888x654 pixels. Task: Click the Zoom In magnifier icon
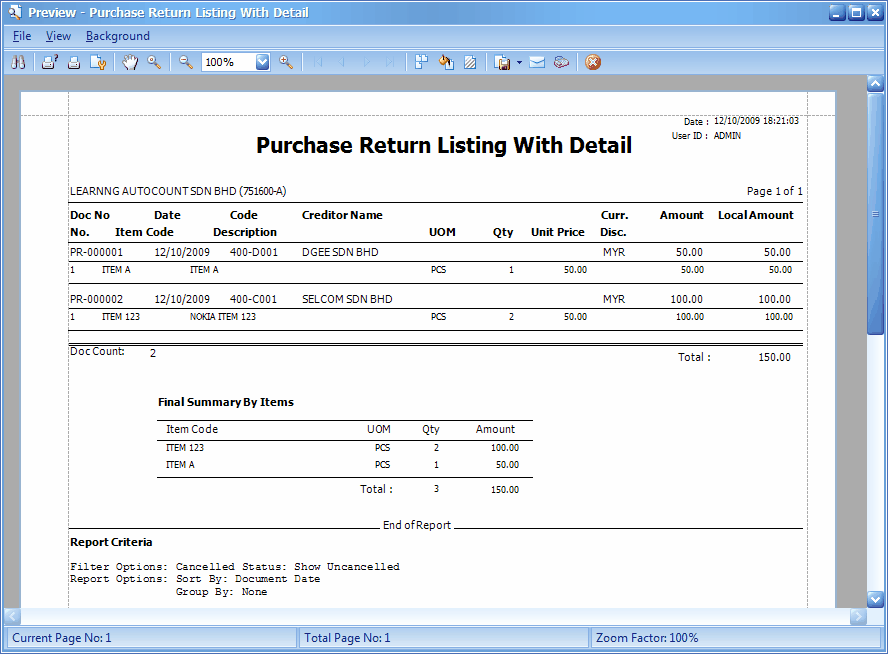click(286, 62)
